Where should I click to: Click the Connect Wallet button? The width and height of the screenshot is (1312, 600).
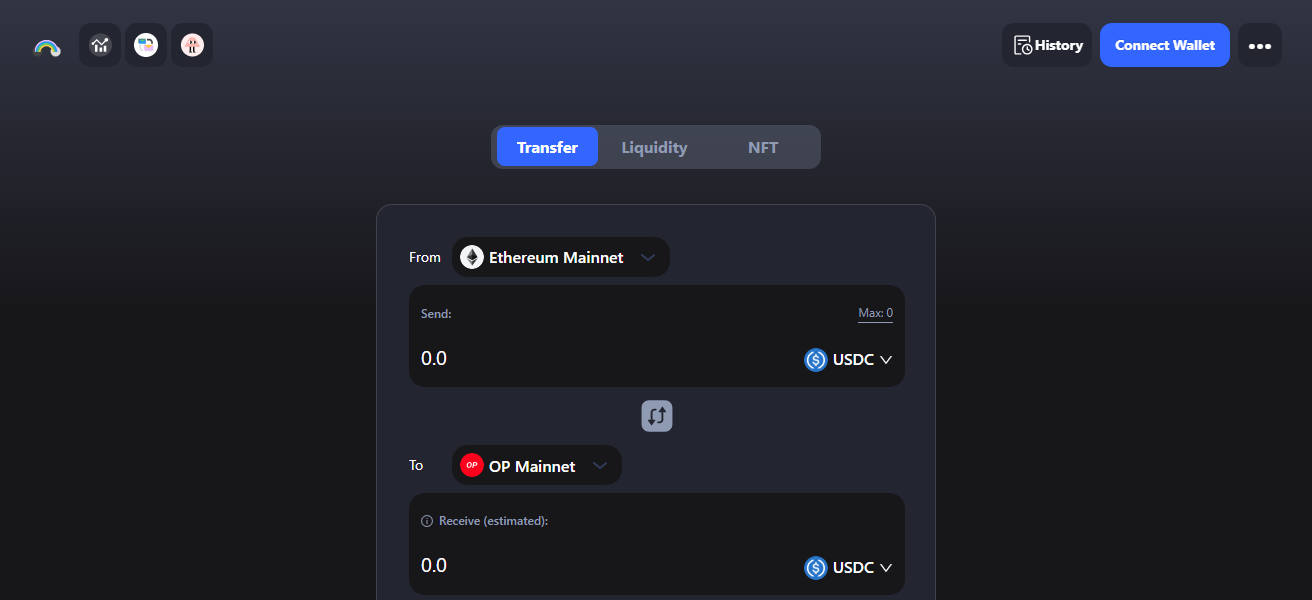1164,45
